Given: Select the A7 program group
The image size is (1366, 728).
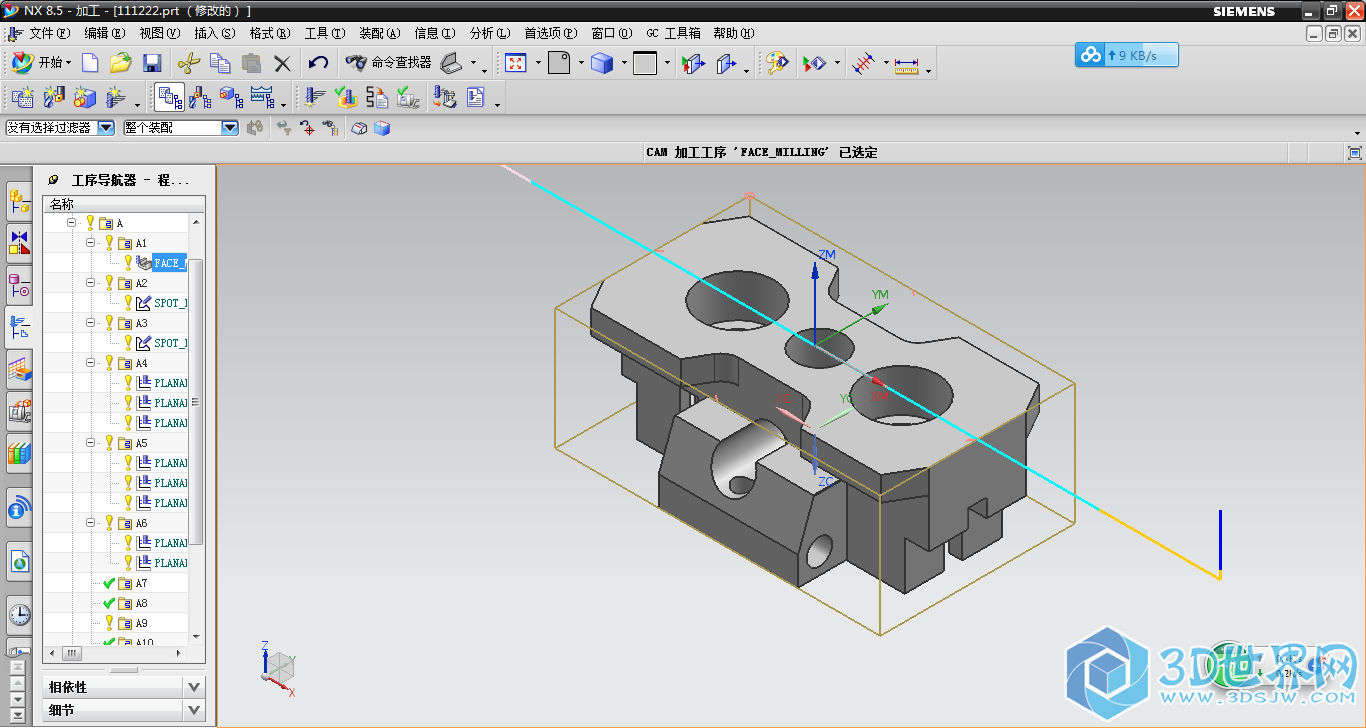Looking at the screenshot, I should 141,583.
